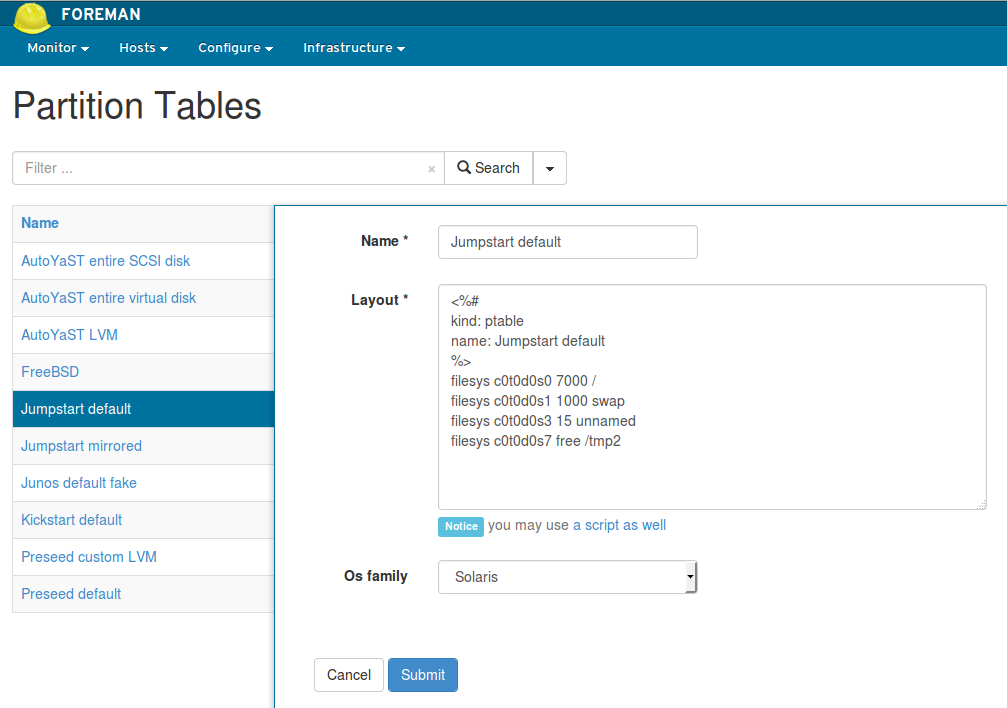Open the Preseed custom LVM entry
Viewport: 1007px width, 708px height.
point(89,557)
